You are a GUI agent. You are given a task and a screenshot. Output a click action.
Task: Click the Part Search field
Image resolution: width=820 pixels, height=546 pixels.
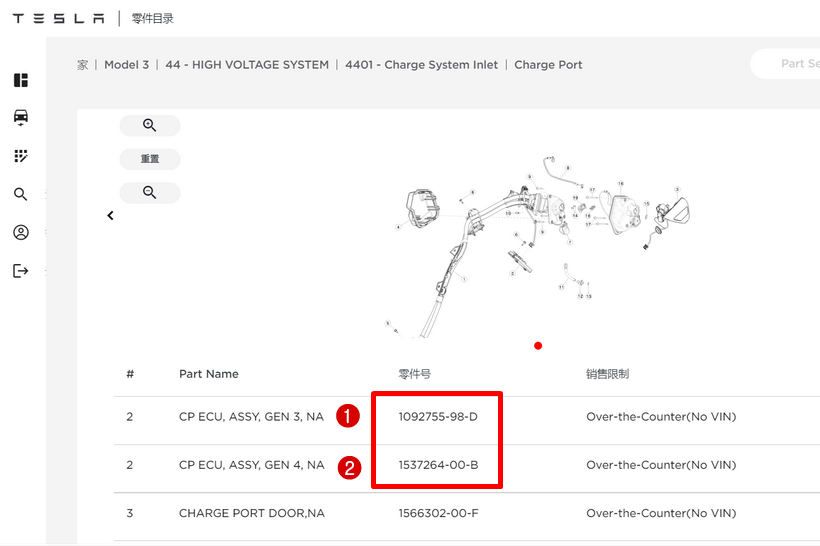[x=790, y=64]
